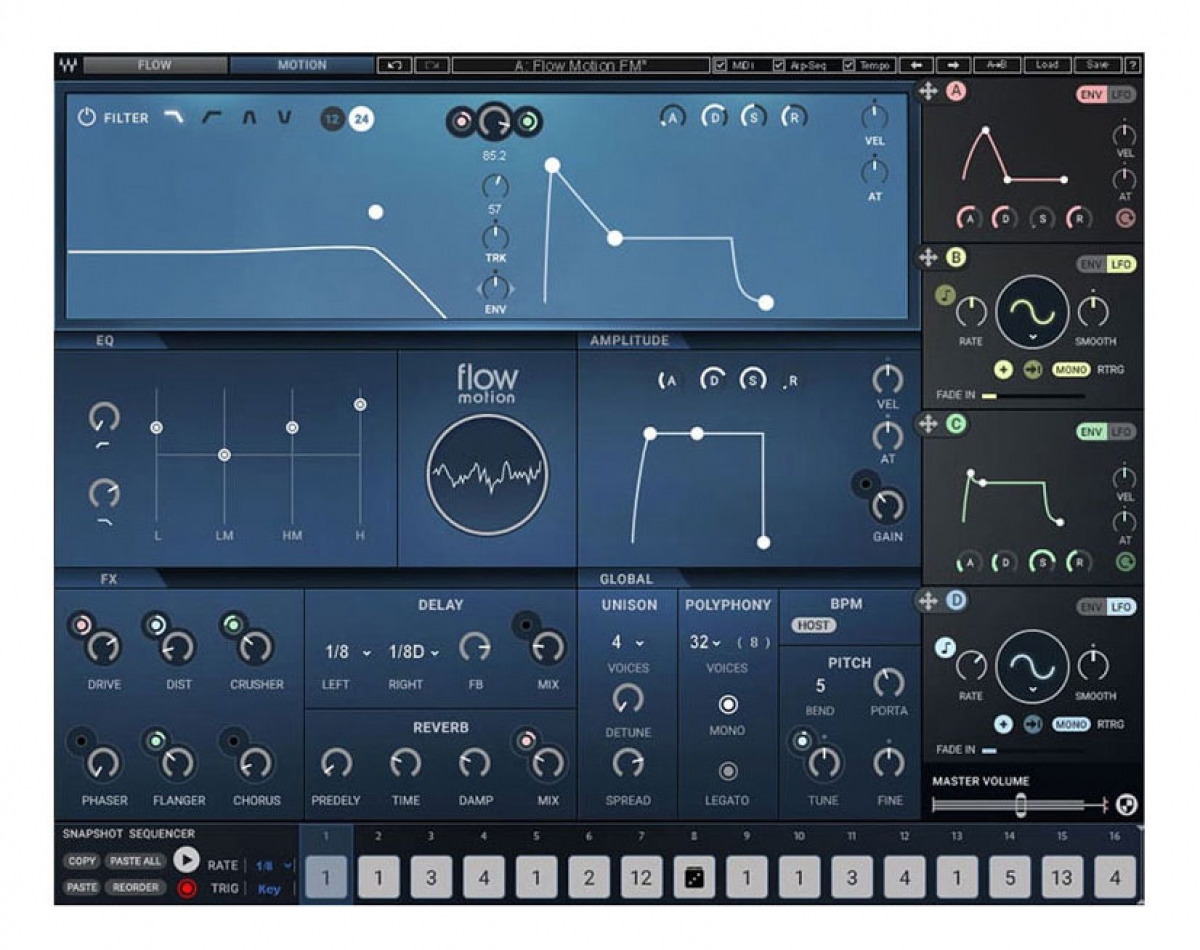Click the MASTER VOLUME slider handle
1200x950 pixels.
click(x=1020, y=804)
